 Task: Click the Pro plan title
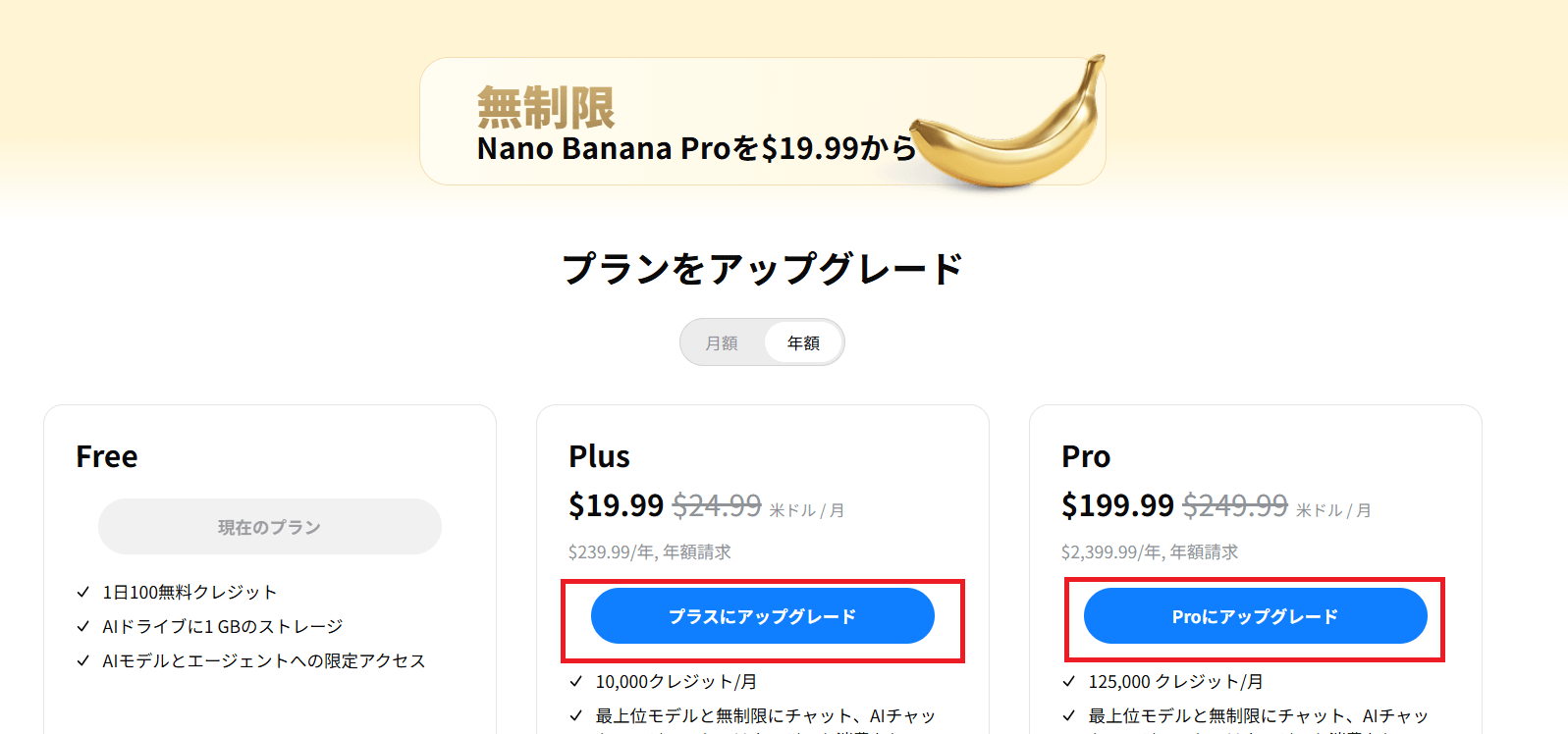[1086, 456]
